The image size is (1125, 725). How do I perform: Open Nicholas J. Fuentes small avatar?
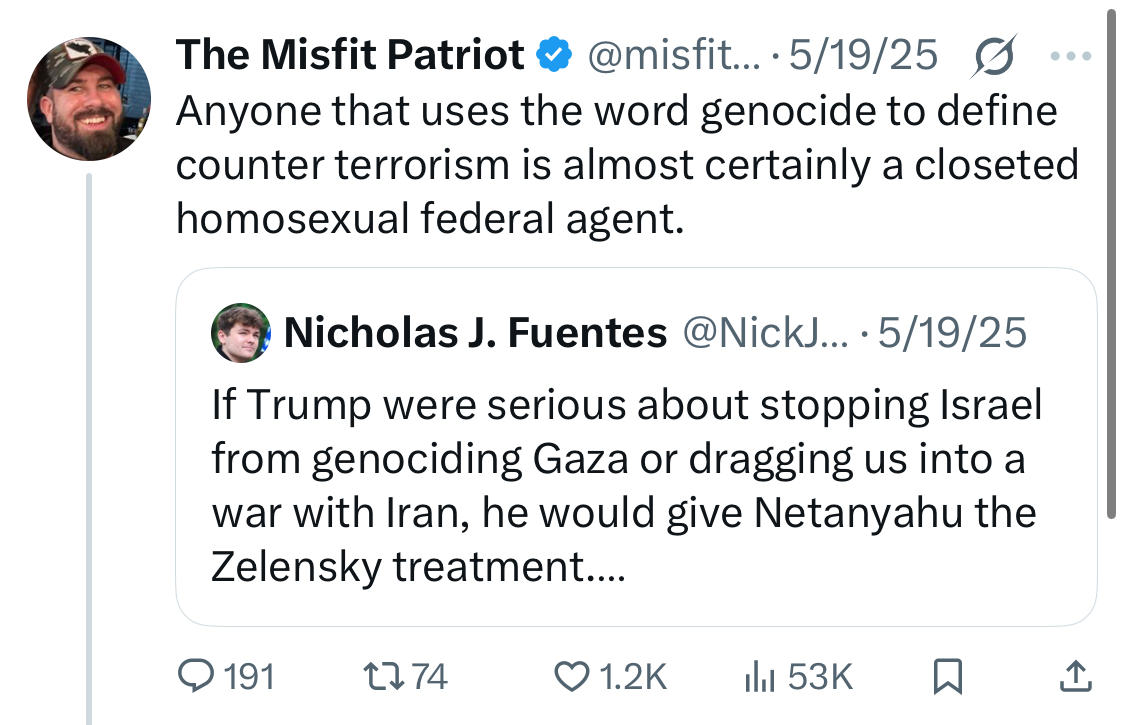[240, 332]
